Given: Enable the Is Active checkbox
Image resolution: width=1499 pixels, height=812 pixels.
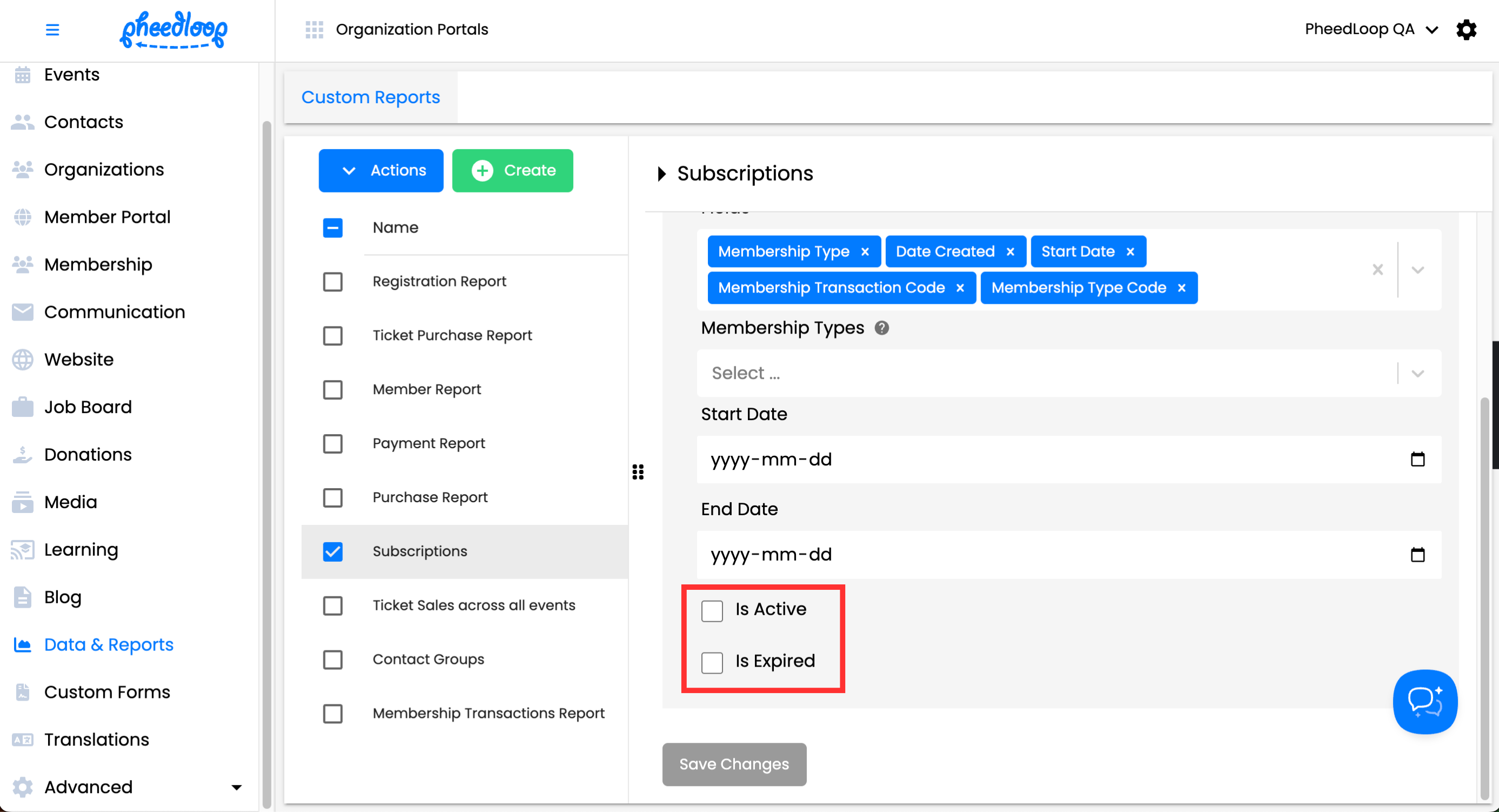Looking at the screenshot, I should 712,611.
